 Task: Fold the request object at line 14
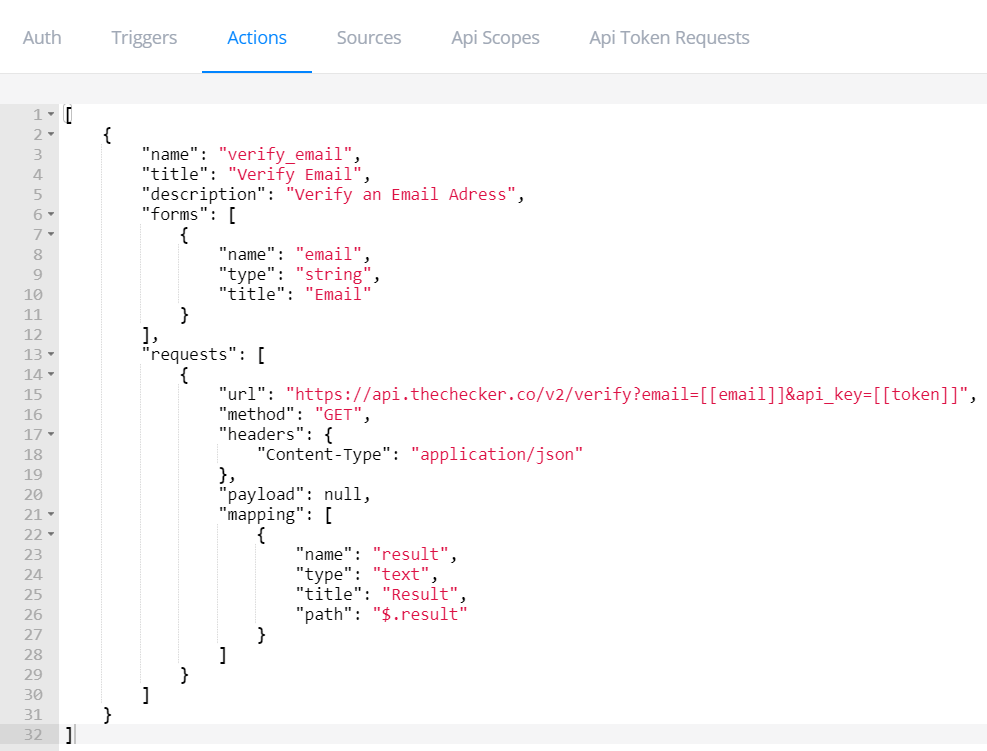tap(51, 374)
